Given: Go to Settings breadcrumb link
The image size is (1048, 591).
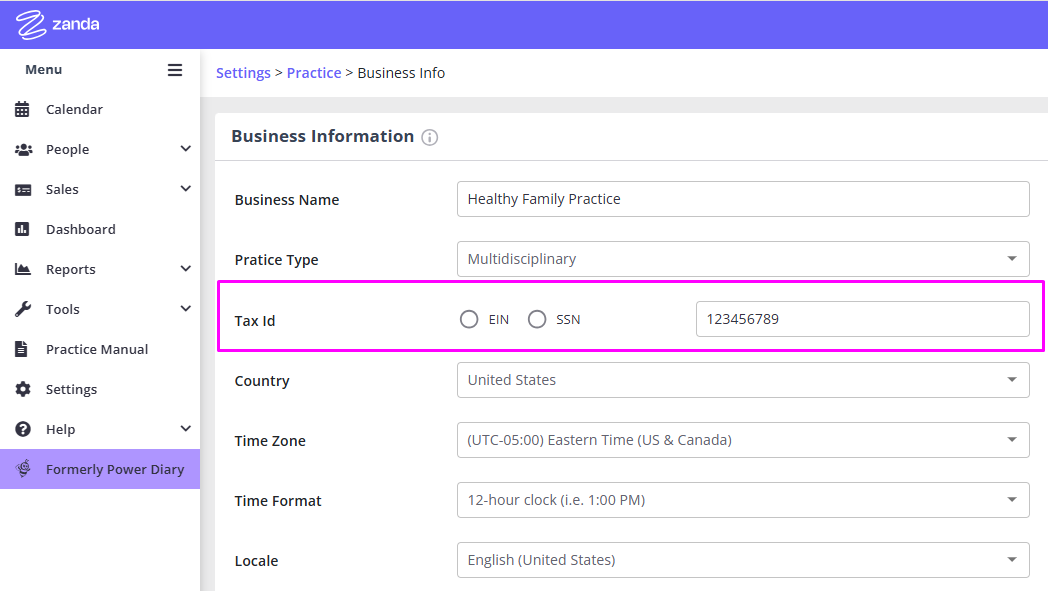Looking at the screenshot, I should point(243,73).
